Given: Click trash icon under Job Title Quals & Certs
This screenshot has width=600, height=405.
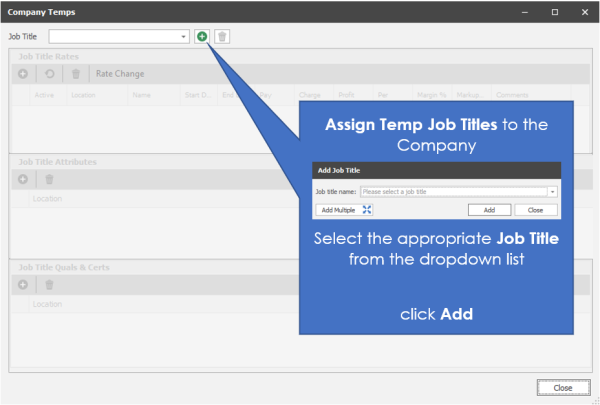Looking at the screenshot, I should pyautogui.click(x=49, y=285).
